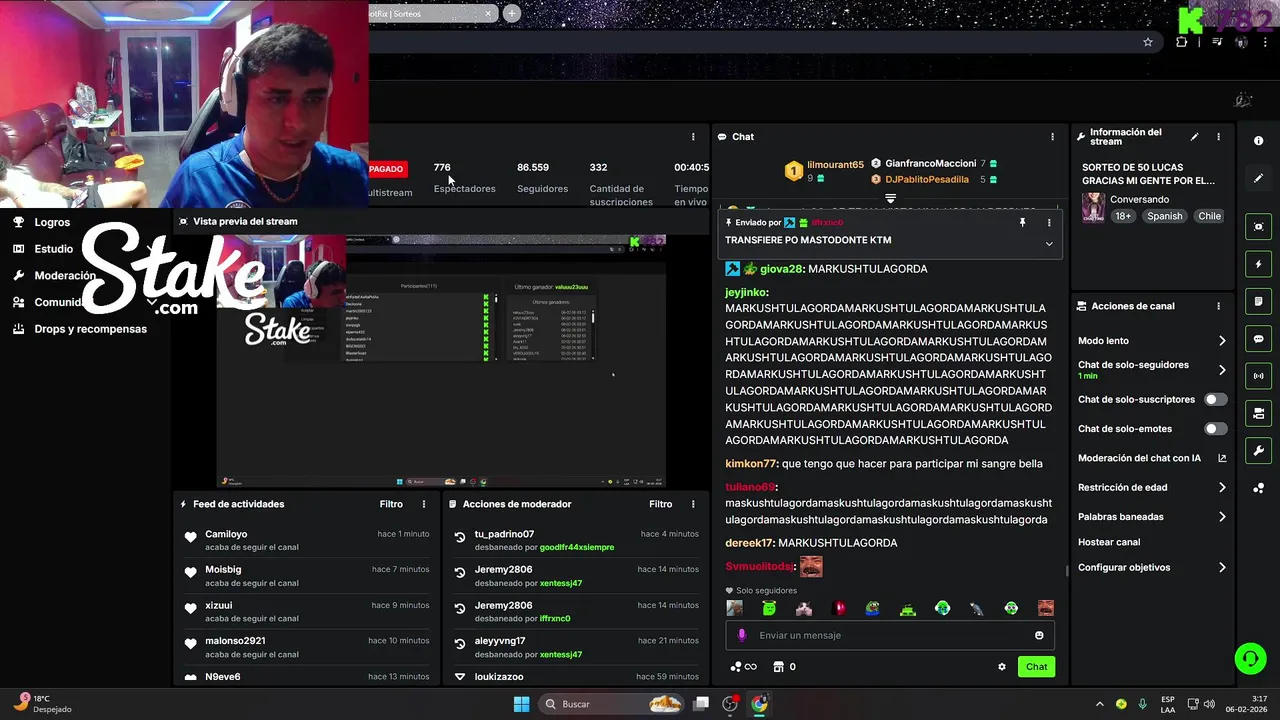Screen dimensions: 1280x720
Task: Open session stats panel three-dot menu
Action: point(693,137)
